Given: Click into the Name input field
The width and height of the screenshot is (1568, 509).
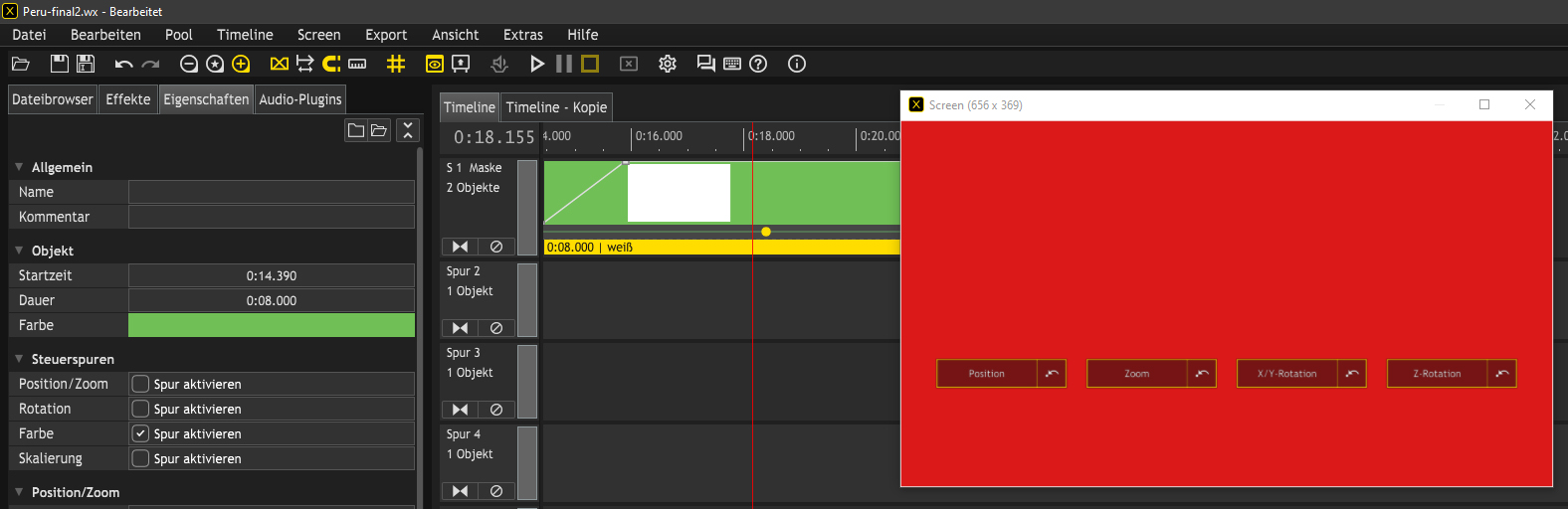Looking at the screenshot, I should [x=272, y=192].
